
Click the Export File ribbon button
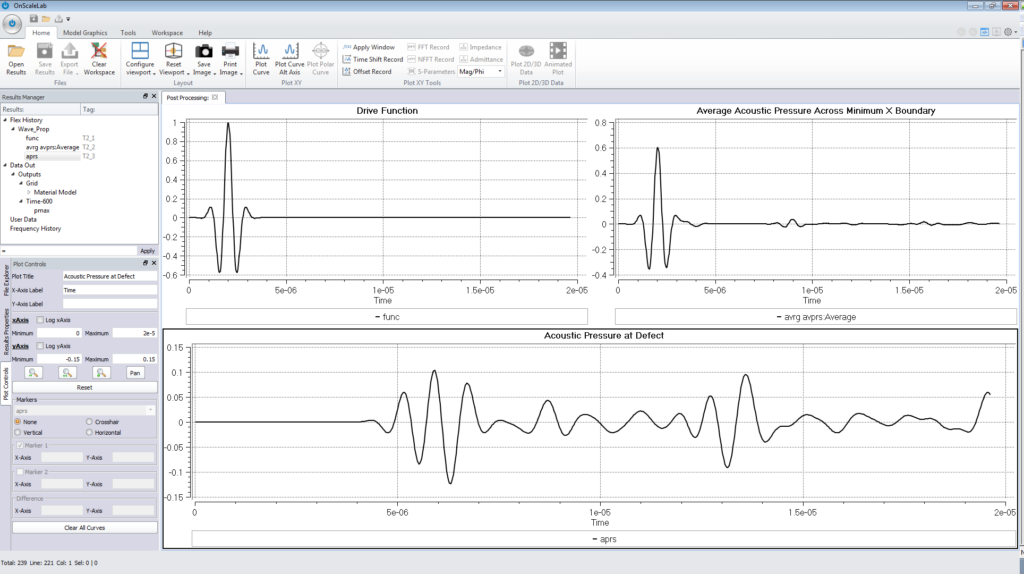click(69, 59)
